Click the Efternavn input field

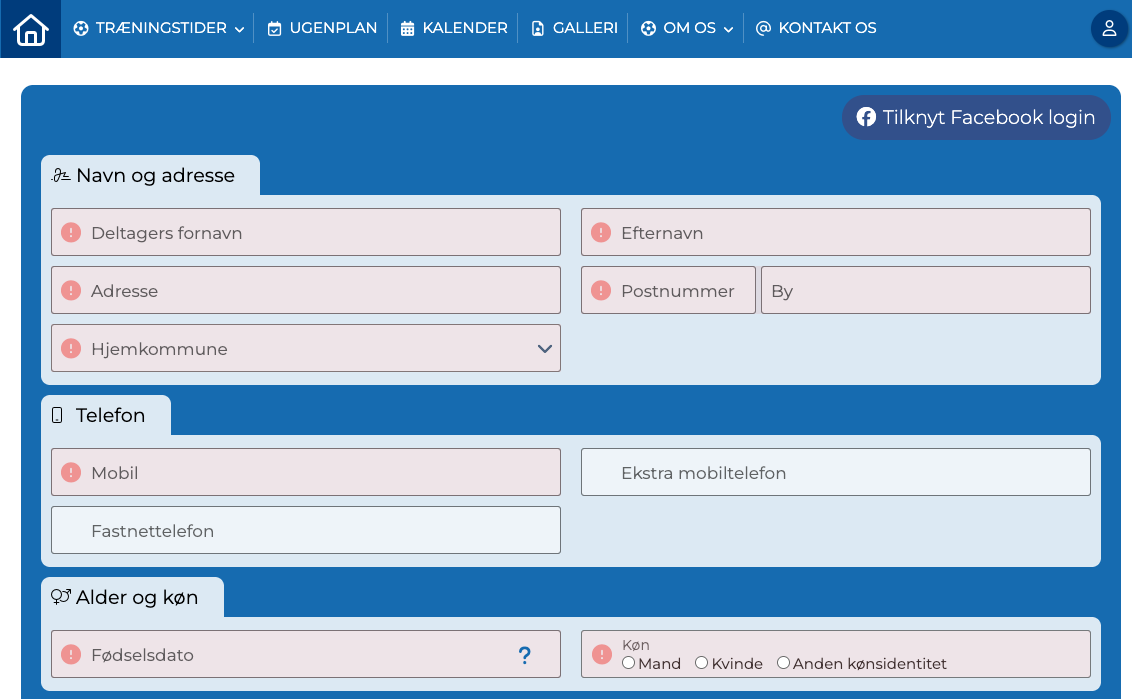(835, 231)
